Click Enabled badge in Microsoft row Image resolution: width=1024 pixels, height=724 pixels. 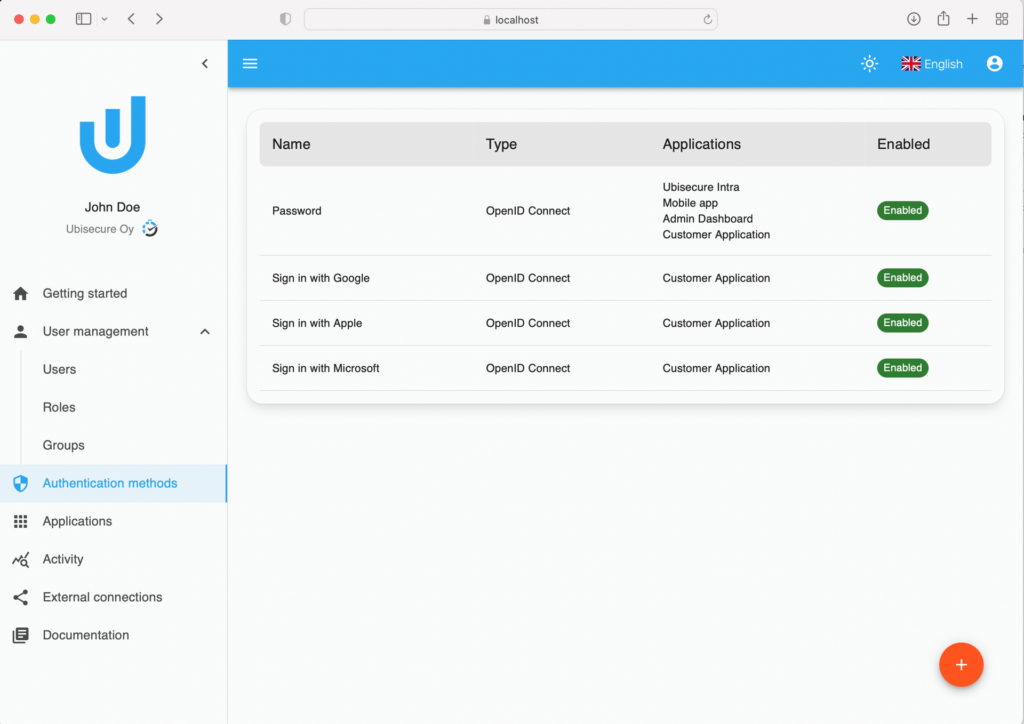click(902, 368)
